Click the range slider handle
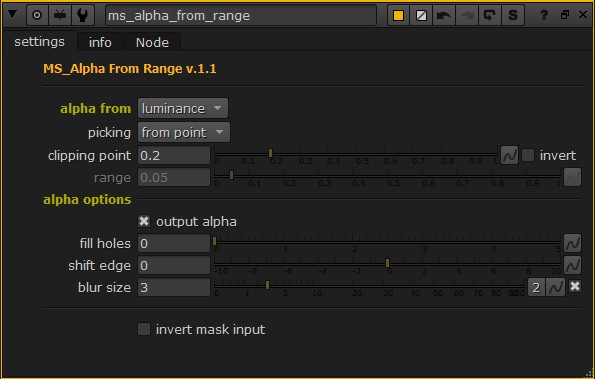 231,175
